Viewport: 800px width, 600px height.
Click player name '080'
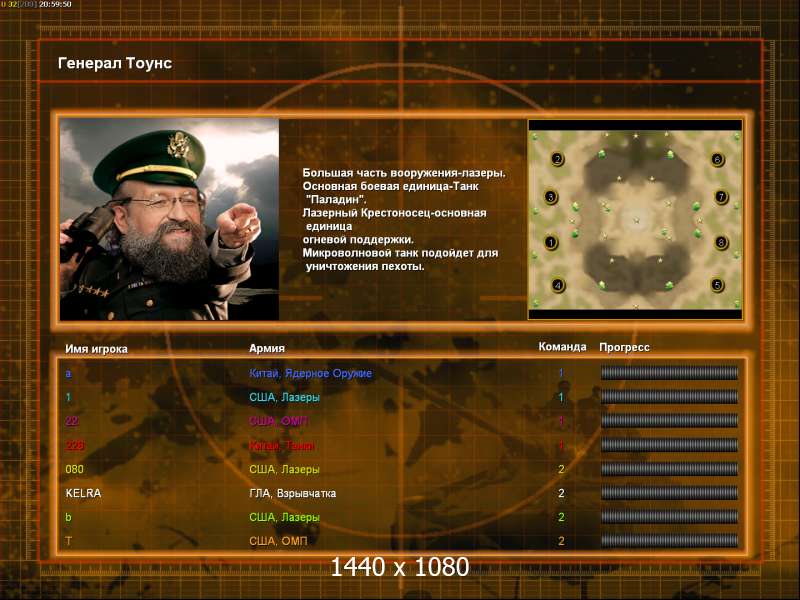point(74,469)
